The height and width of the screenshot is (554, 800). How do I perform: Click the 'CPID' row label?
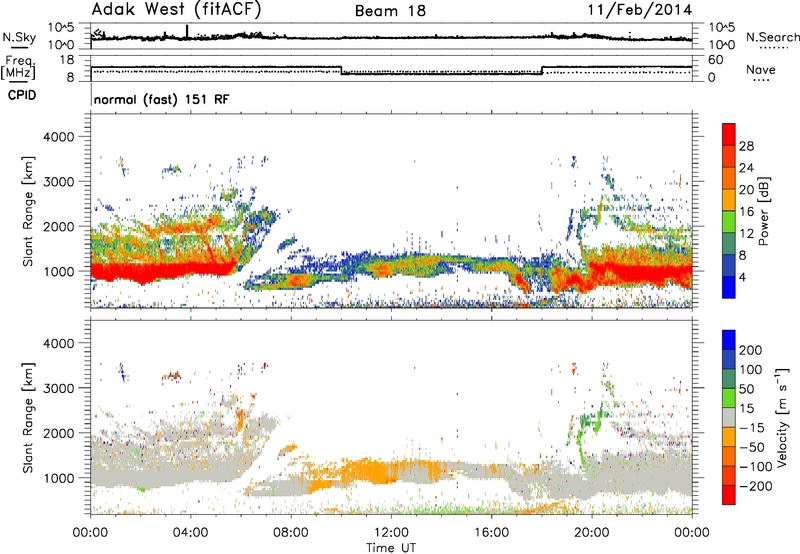[x=22, y=95]
